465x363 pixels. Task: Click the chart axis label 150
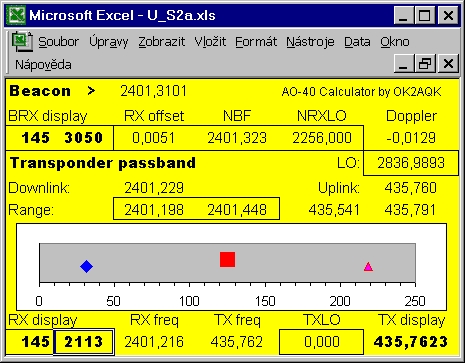[x=265, y=301]
